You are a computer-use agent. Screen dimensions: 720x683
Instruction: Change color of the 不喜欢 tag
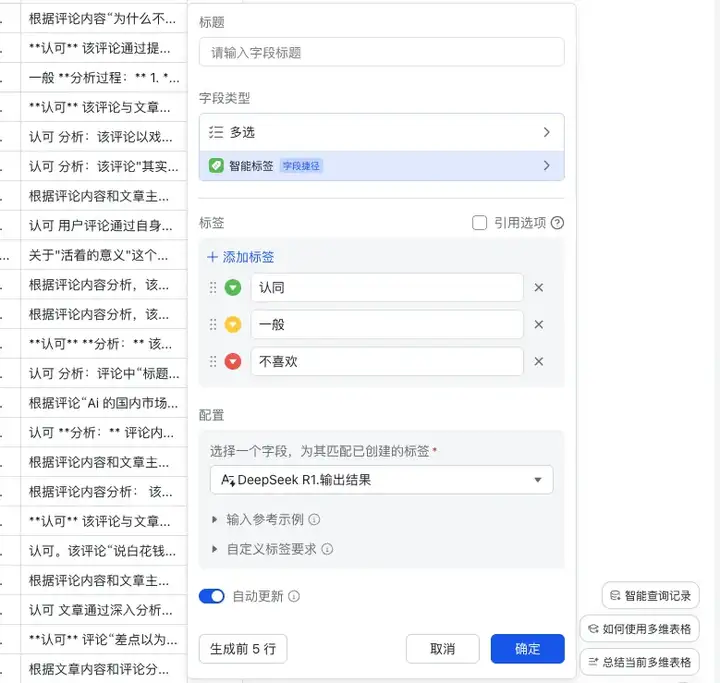[233, 361]
